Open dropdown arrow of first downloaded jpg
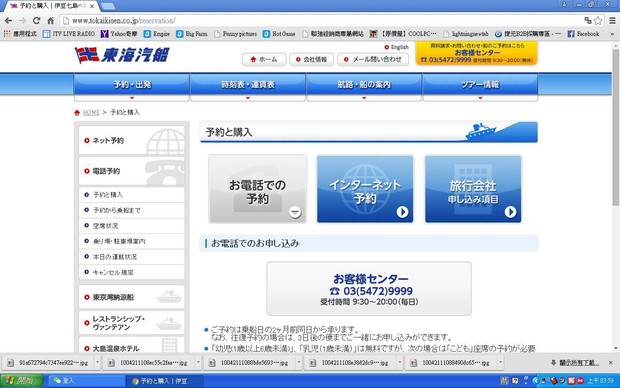The width and height of the screenshot is (620, 388). [97, 362]
